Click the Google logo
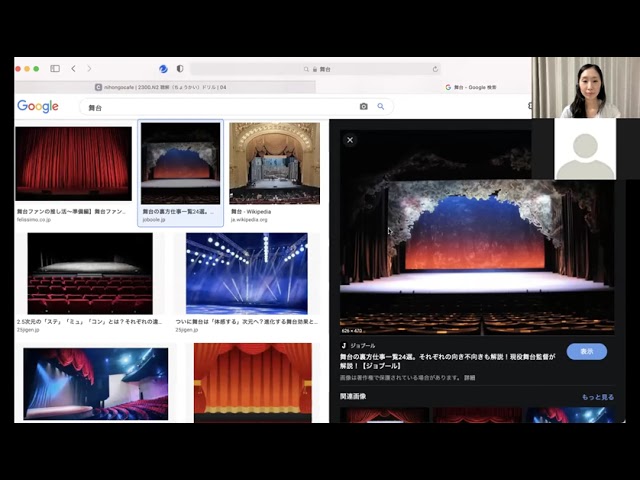 click(38, 106)
